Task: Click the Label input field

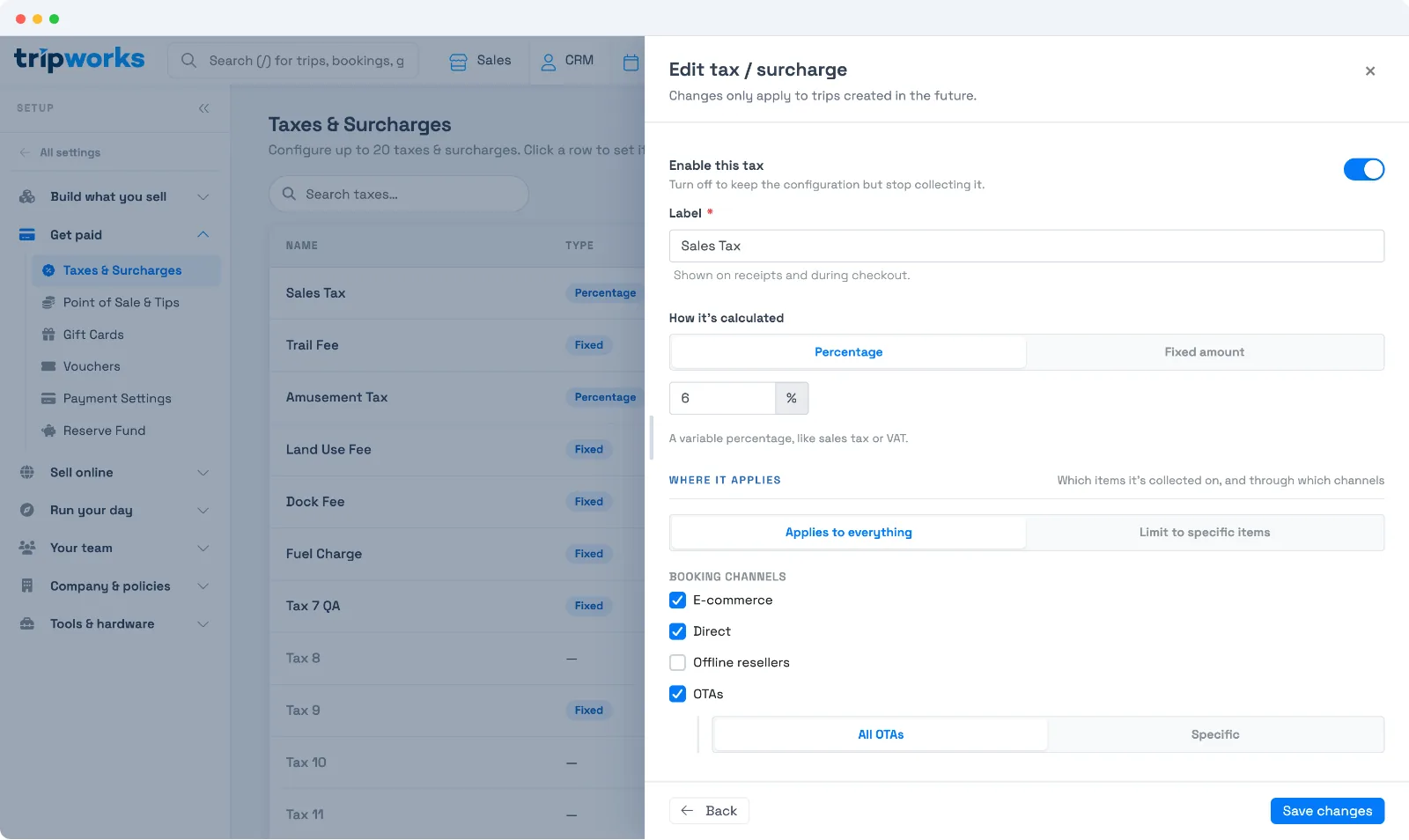Action: [x=1026, y=247]
